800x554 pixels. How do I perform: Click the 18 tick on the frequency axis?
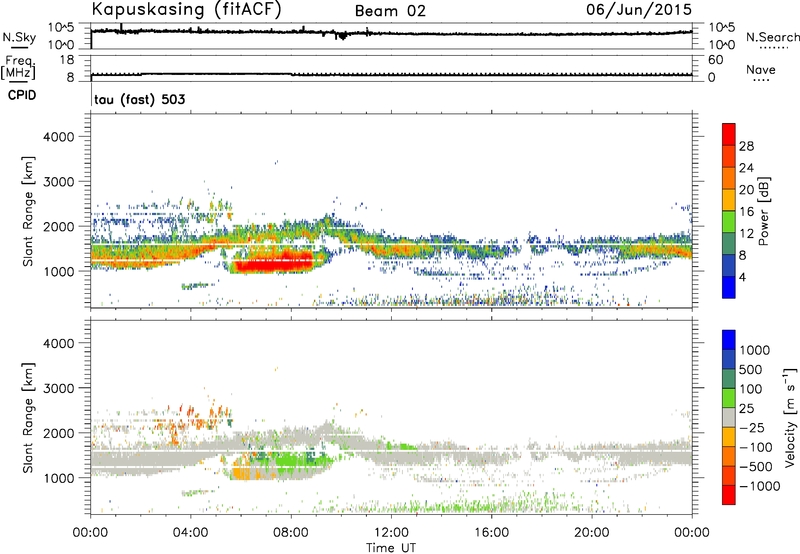point(66,60)
